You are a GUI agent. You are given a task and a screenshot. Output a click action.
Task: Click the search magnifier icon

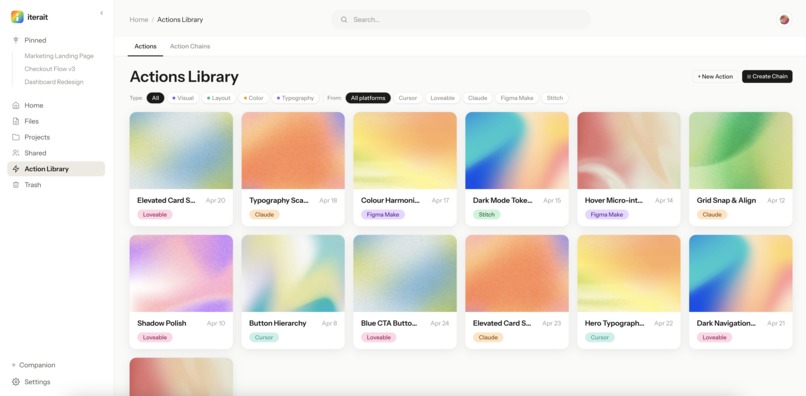pos(344,20)
